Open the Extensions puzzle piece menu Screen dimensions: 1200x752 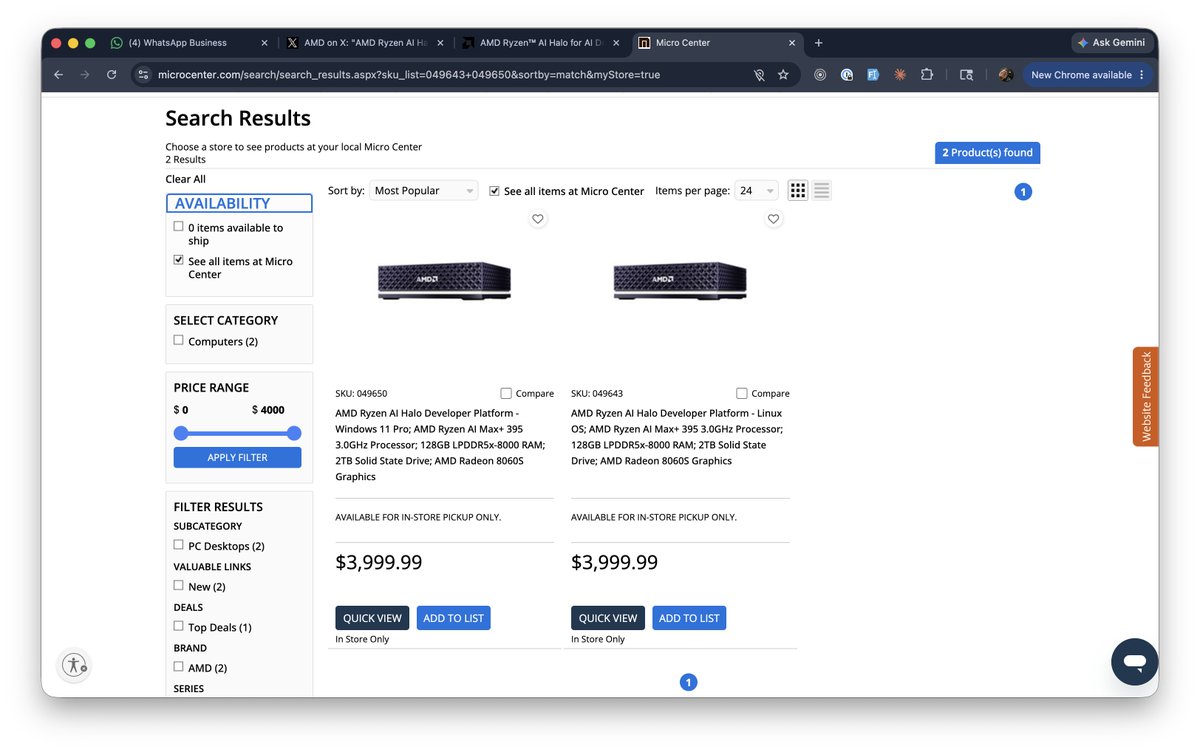click(927, 75)
